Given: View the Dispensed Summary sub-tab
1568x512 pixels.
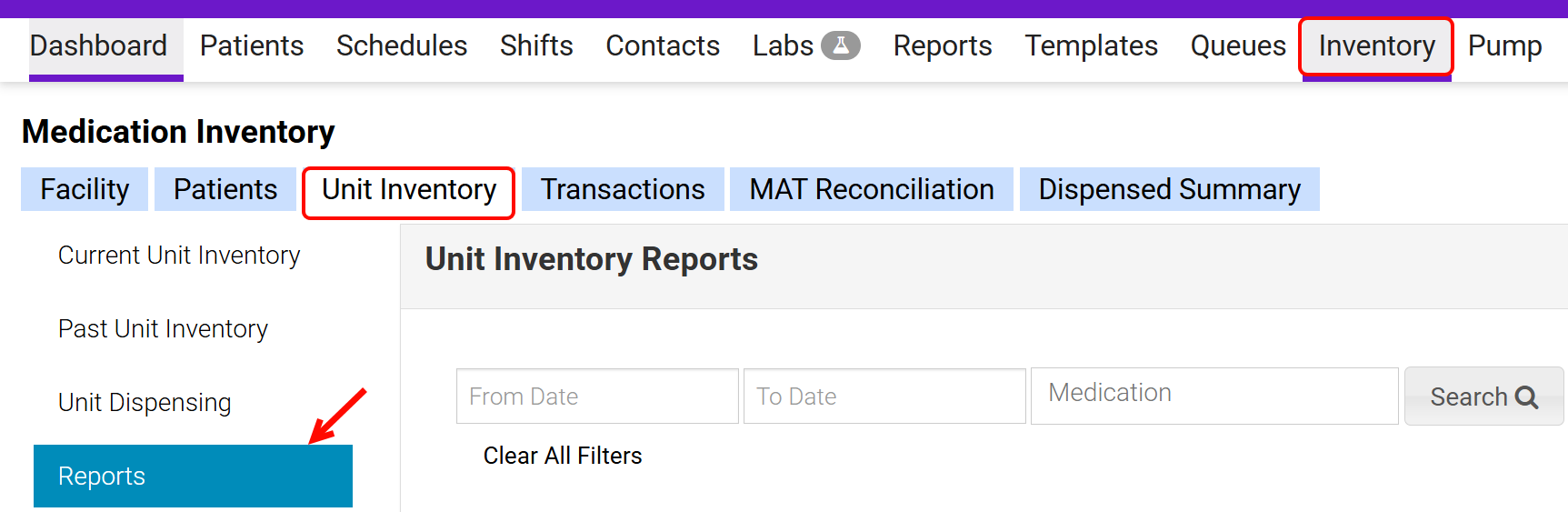Looking at the screenshot, I should (1169, 189).
